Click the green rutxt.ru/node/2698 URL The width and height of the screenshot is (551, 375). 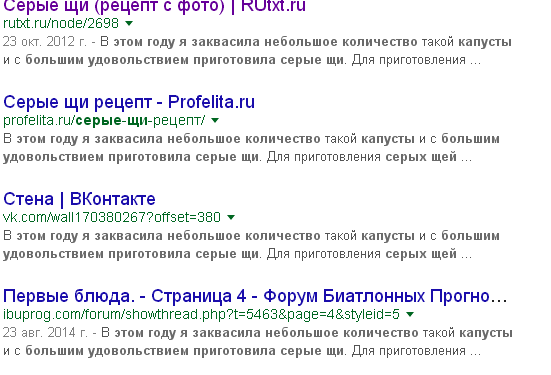pos(61,23)
